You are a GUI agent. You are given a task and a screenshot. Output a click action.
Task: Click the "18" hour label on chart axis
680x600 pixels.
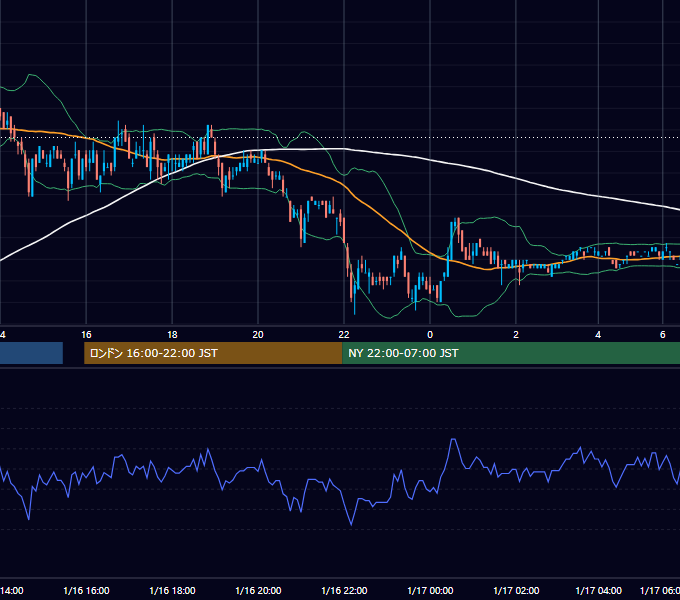point(172,335)
